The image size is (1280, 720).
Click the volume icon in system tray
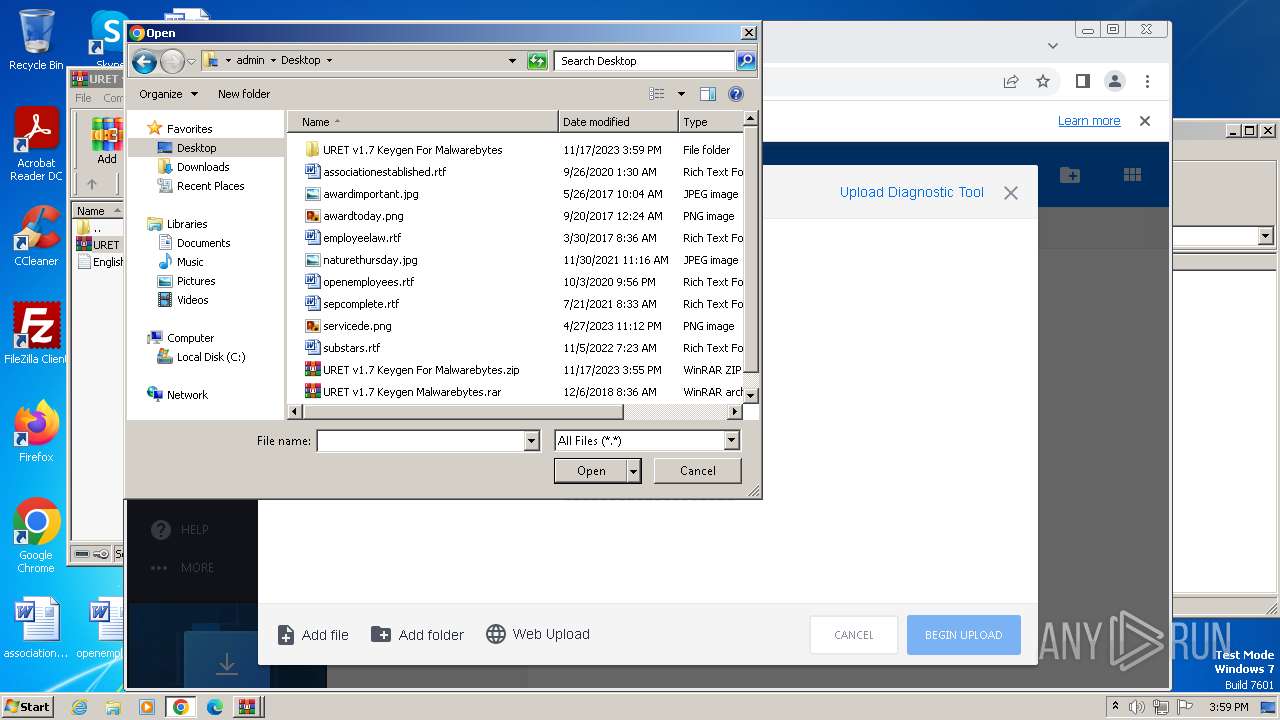[x=1137, y=707]
